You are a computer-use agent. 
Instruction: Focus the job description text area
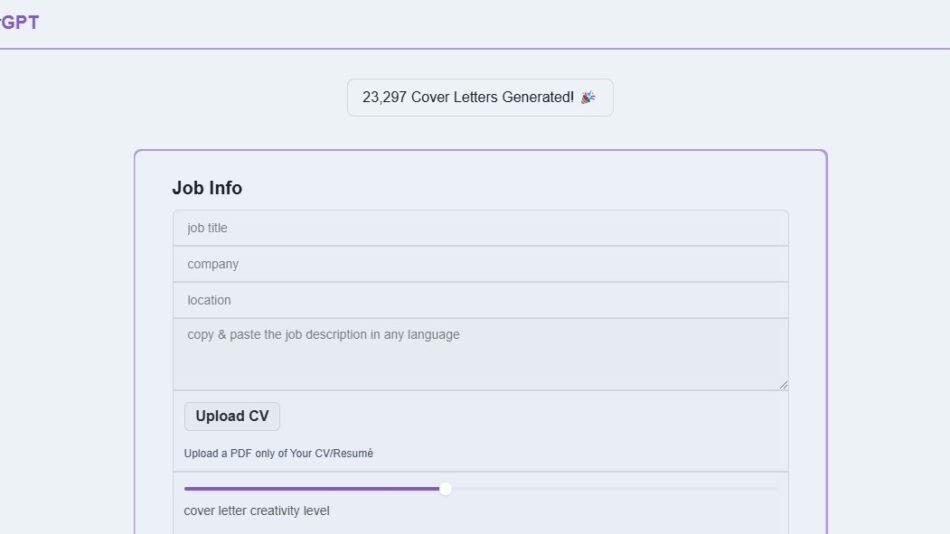pos(480,354)
